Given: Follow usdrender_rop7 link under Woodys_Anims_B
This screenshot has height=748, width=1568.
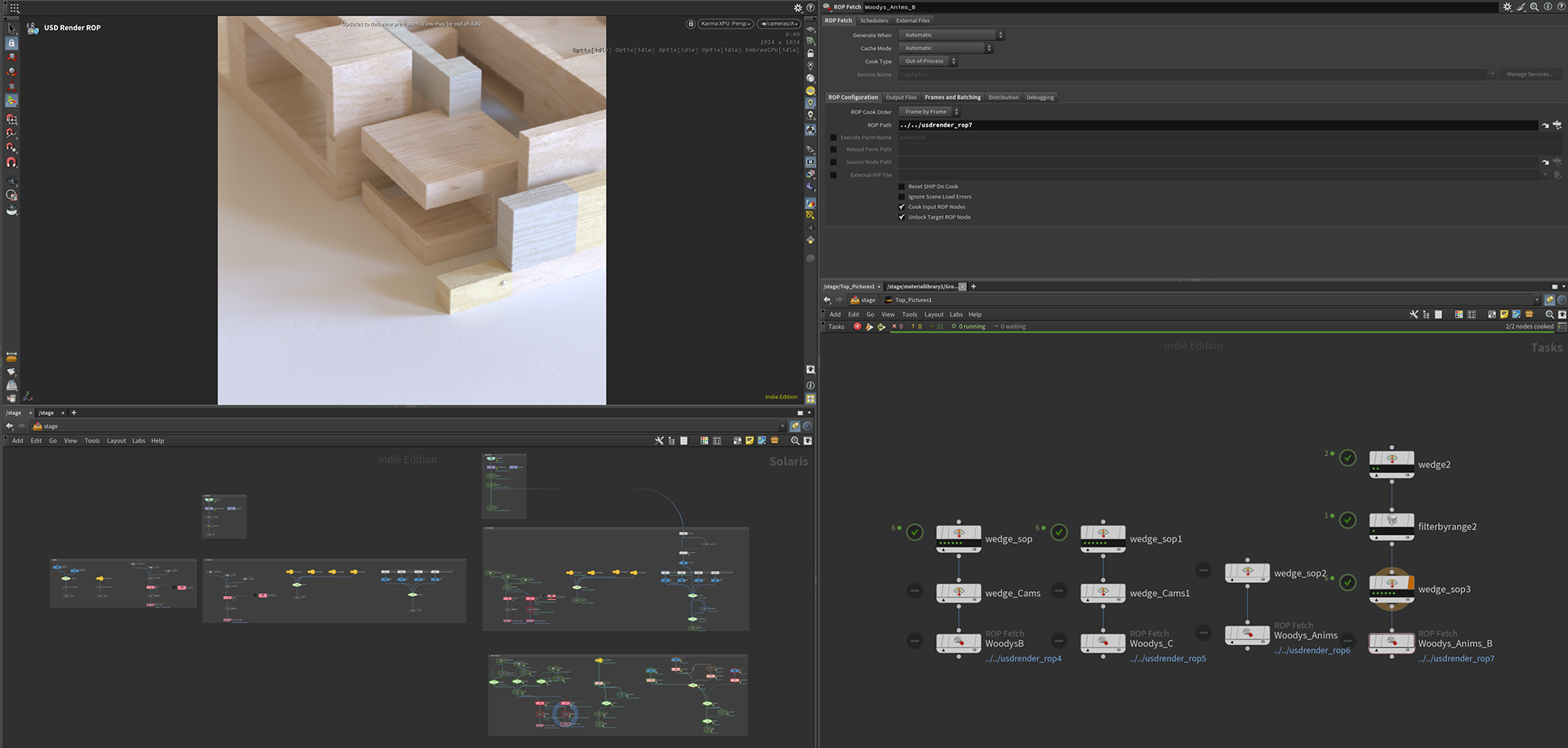Looking at the screenshot, I should 1456,659.
